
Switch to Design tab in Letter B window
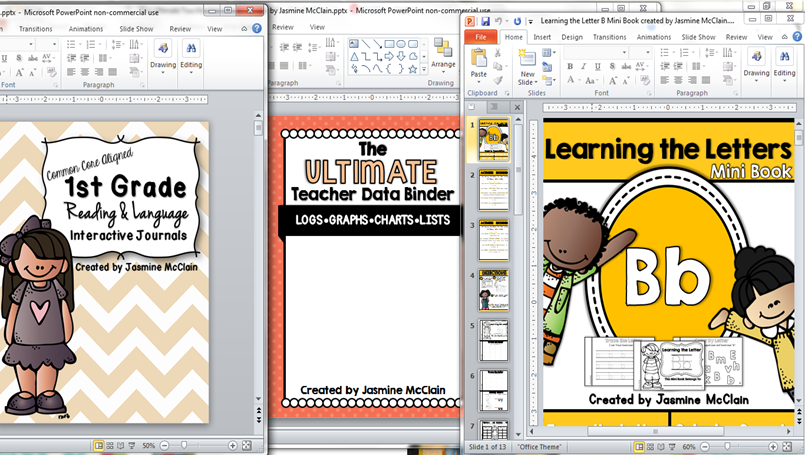[x=571, y=37]
